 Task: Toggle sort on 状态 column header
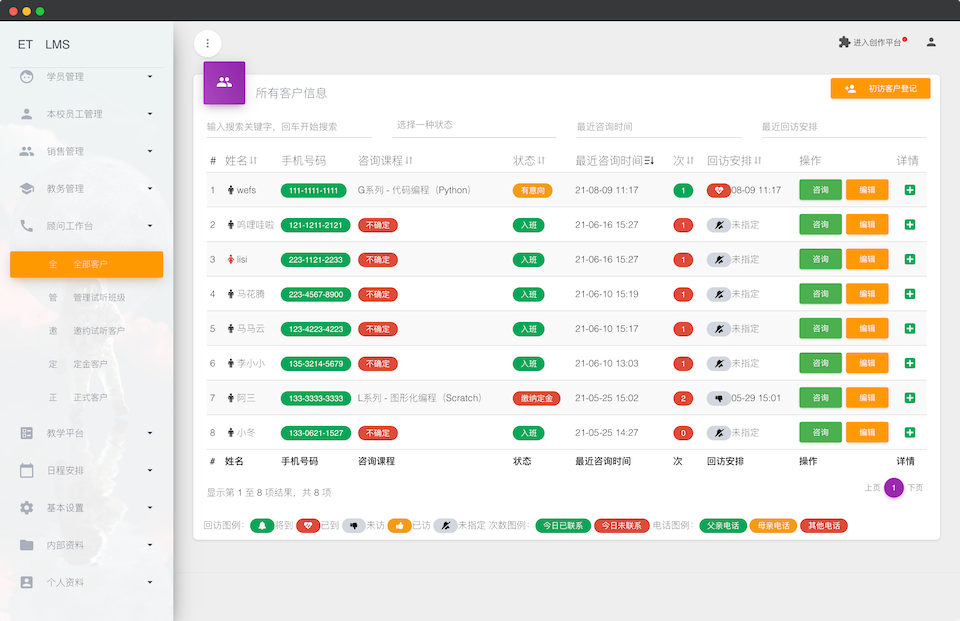pos(528,160)
